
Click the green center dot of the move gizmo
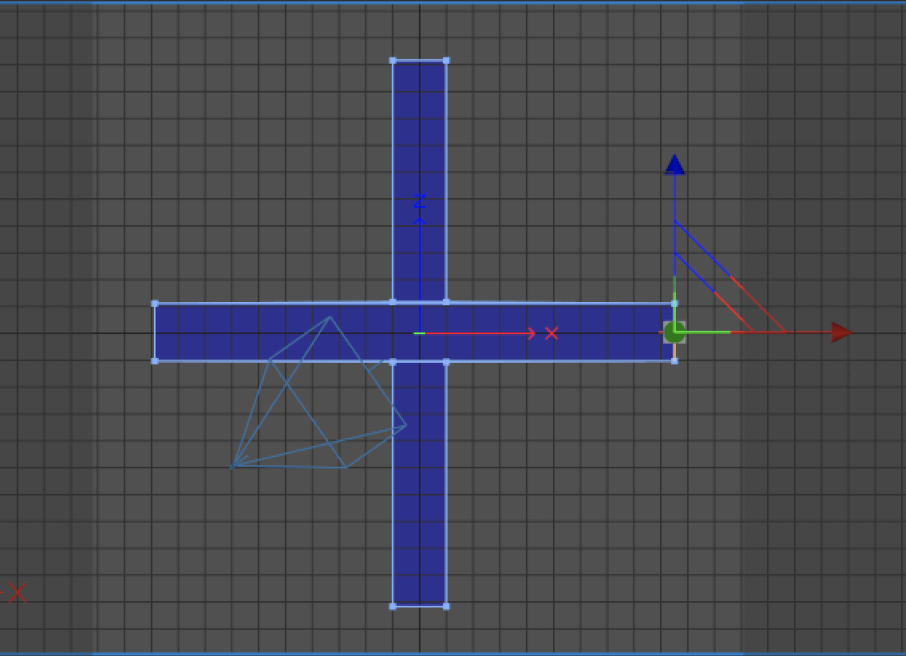pos(674,332)
